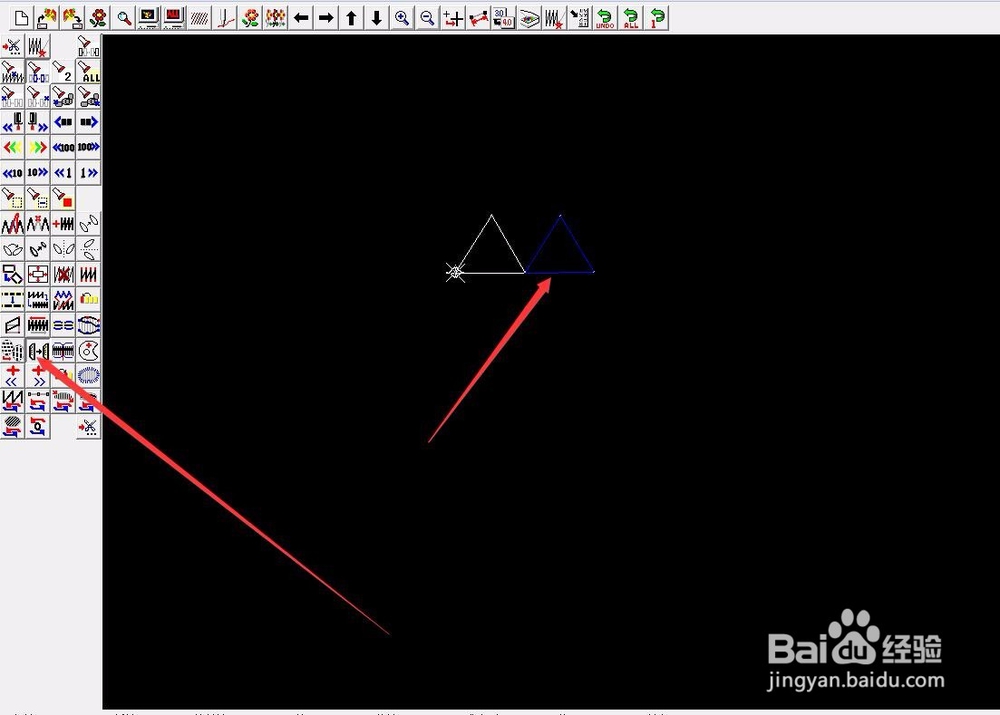Select flashlight with red square tool

[x=63, y=198]
